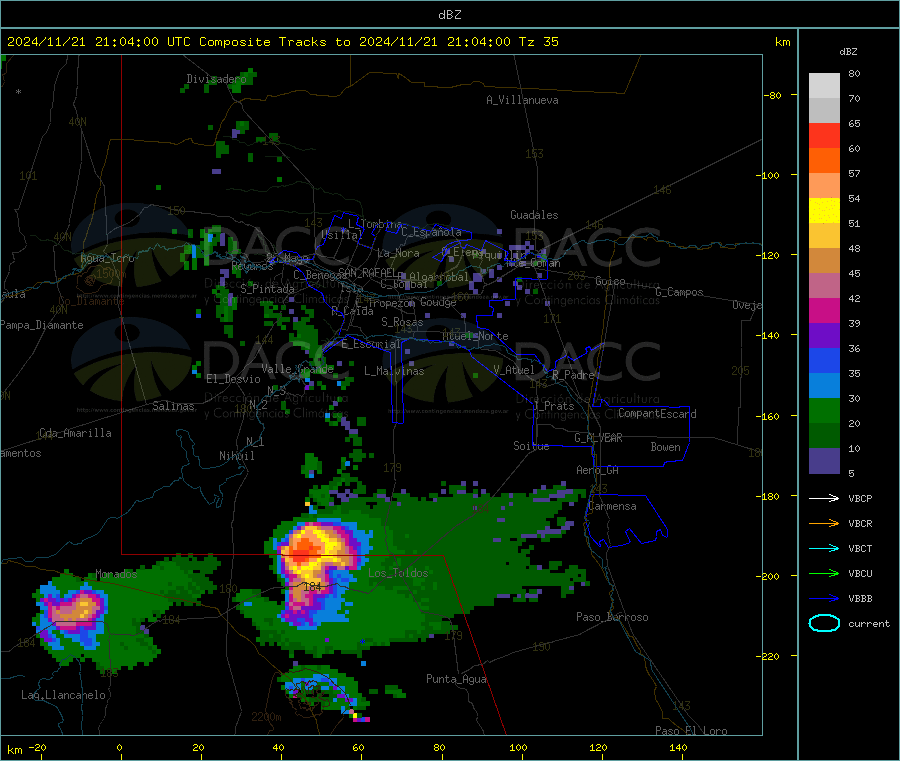Viewport: 900px width, 761px height.
Task: Click the Los_Toldos map label
Action: [x=398, y=573]
